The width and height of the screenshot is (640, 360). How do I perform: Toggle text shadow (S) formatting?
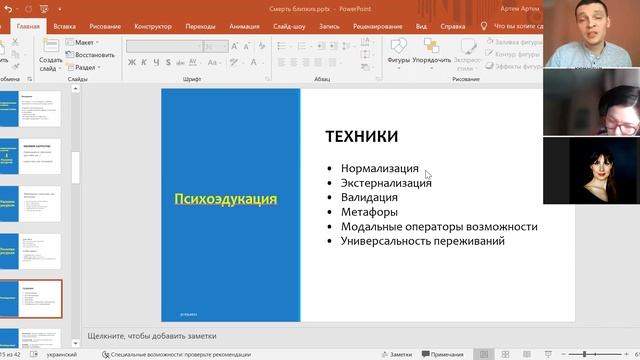(168, 62)
